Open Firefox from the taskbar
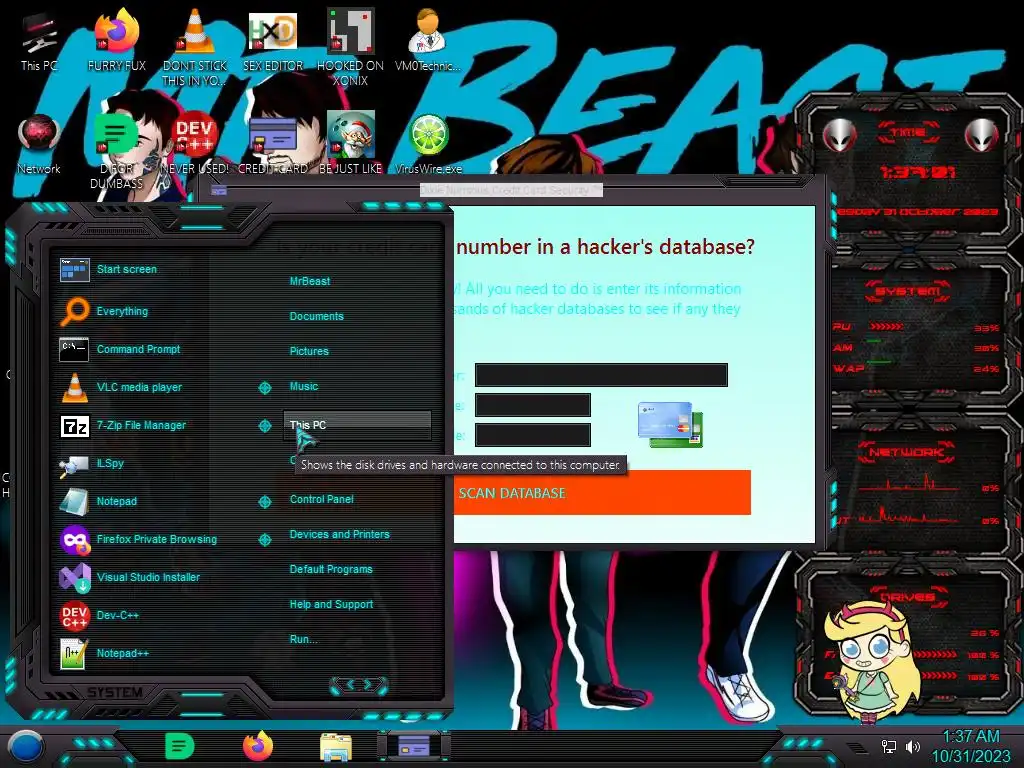The image size is (1024, 768). (x=258, y=746)
